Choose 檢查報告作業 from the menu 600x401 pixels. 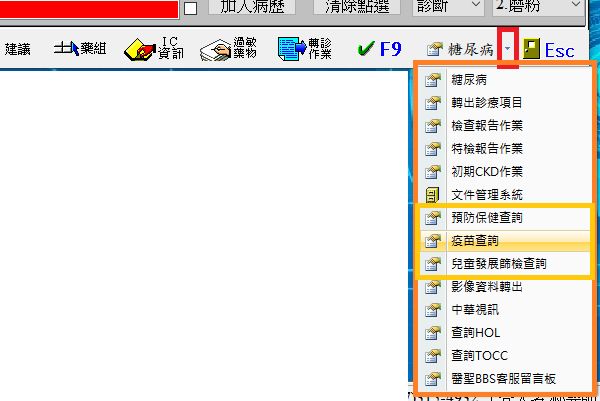pos(487,125)
